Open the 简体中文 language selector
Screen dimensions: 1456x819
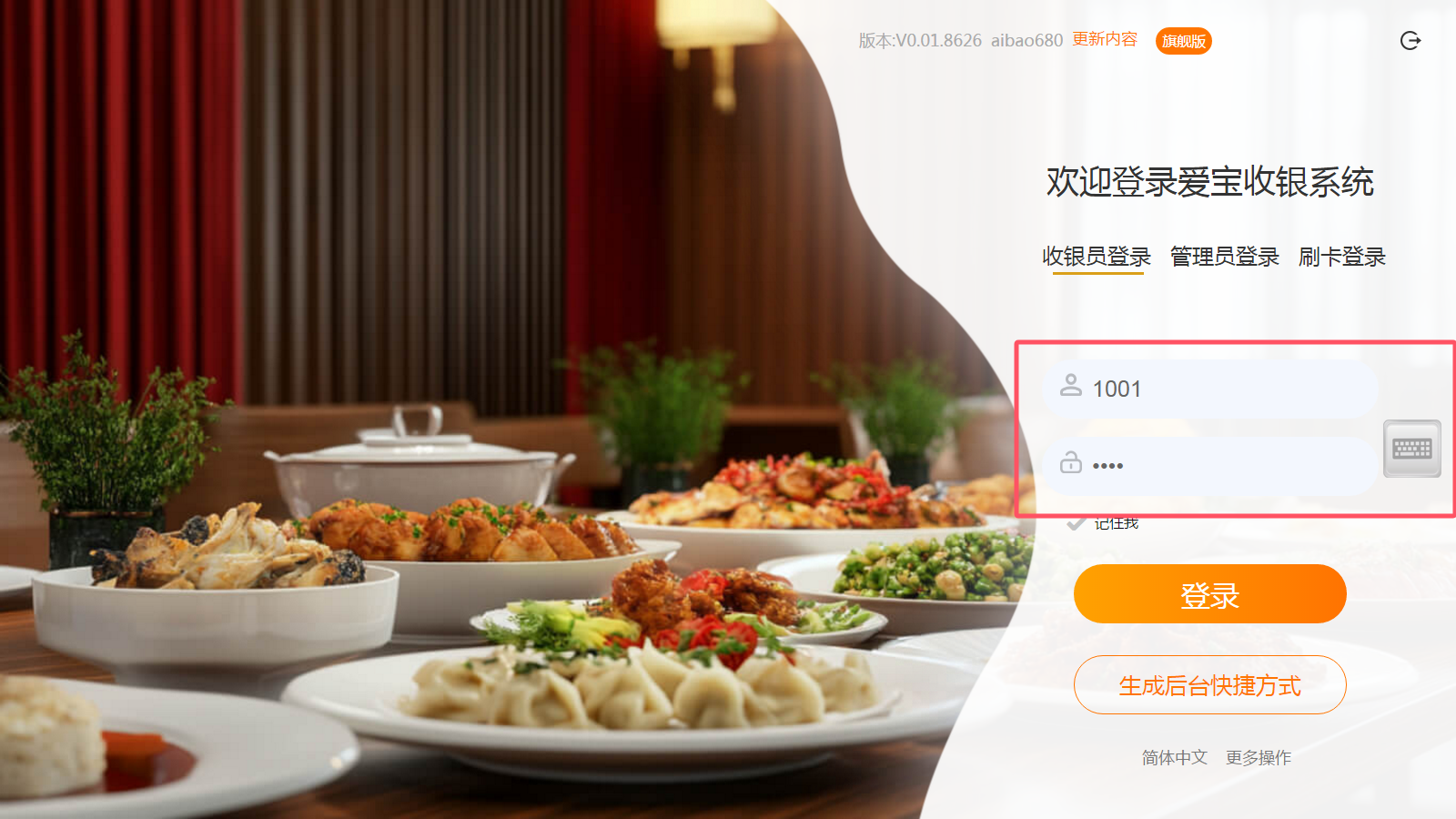(1174, 757)
